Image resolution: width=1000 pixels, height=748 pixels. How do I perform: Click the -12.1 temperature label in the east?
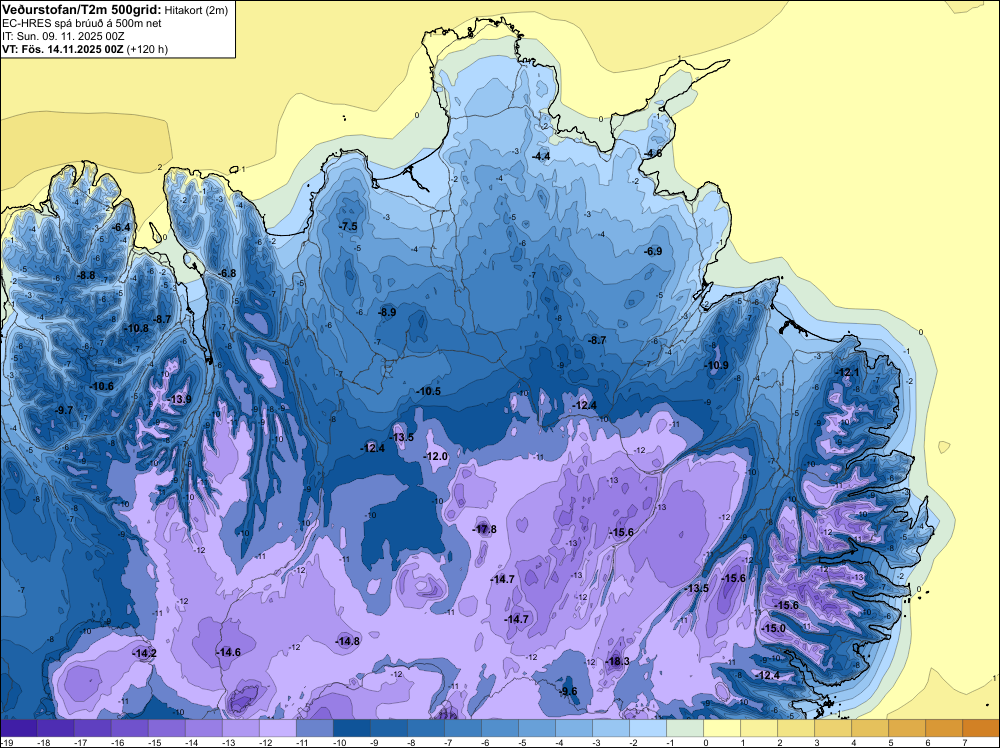click(x=847, y=372)
